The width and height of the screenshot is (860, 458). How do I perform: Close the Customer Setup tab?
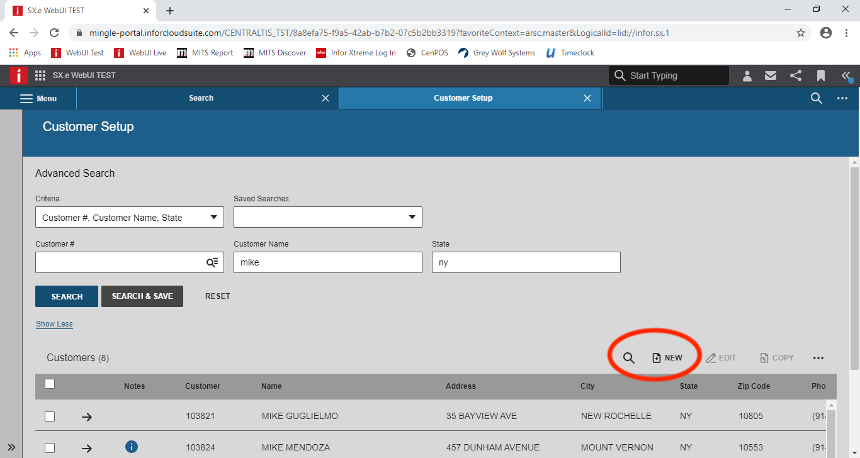point(587,98)
